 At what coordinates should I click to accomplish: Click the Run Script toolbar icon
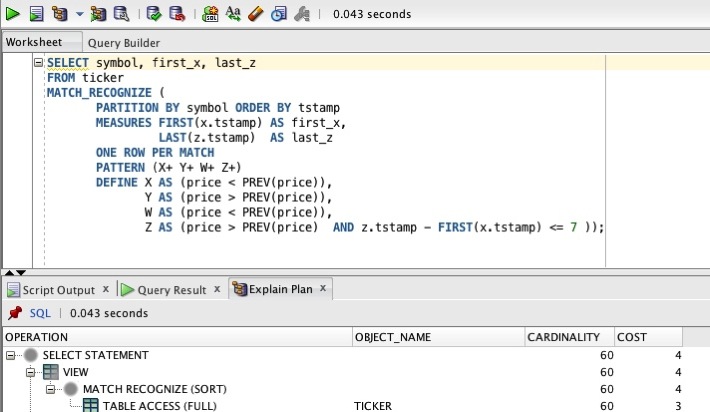[36, 14]
